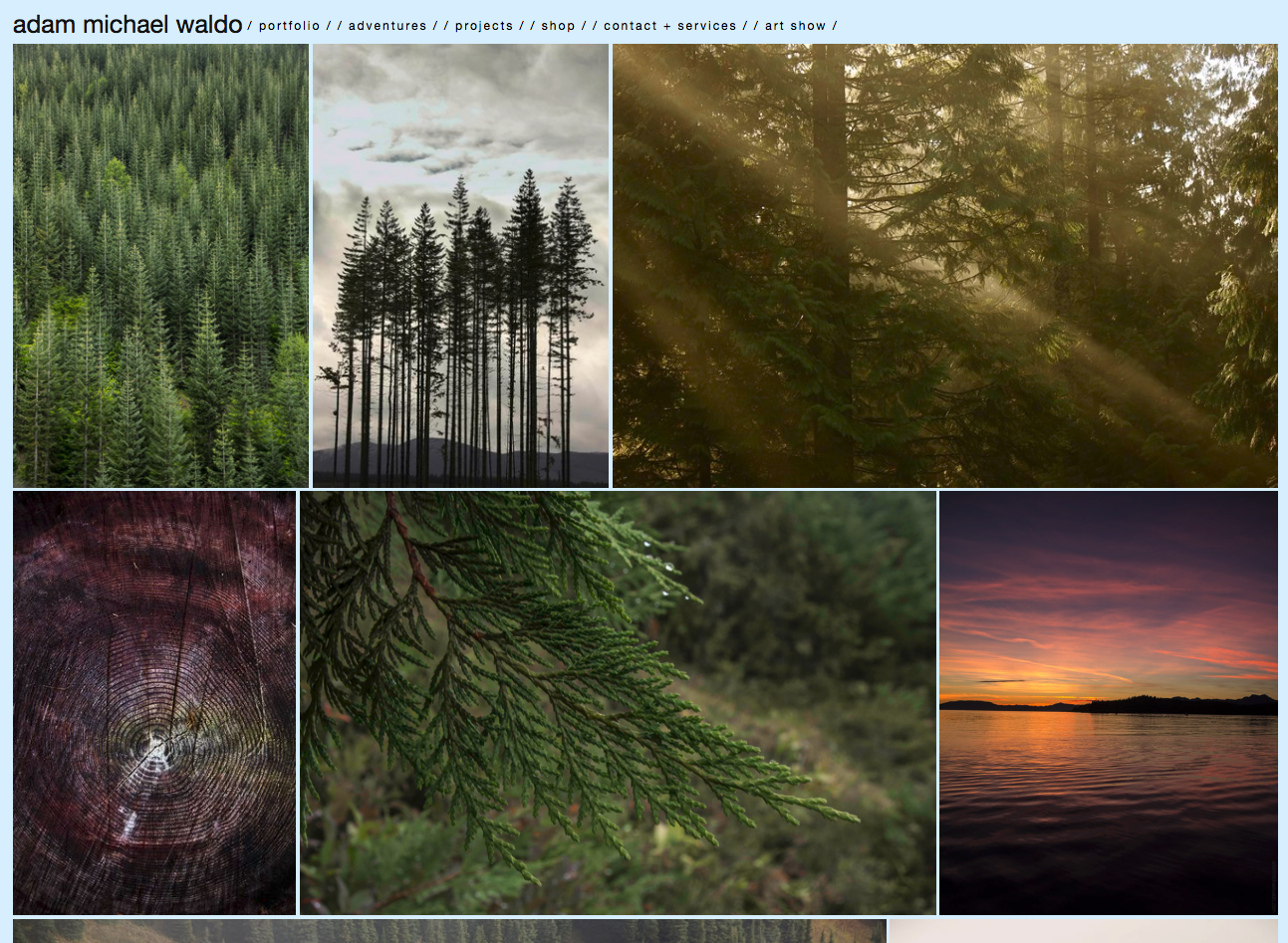1288x943 pixels.
Task: Open the cedar branch close-up photo
Action: tap(618, 703)
